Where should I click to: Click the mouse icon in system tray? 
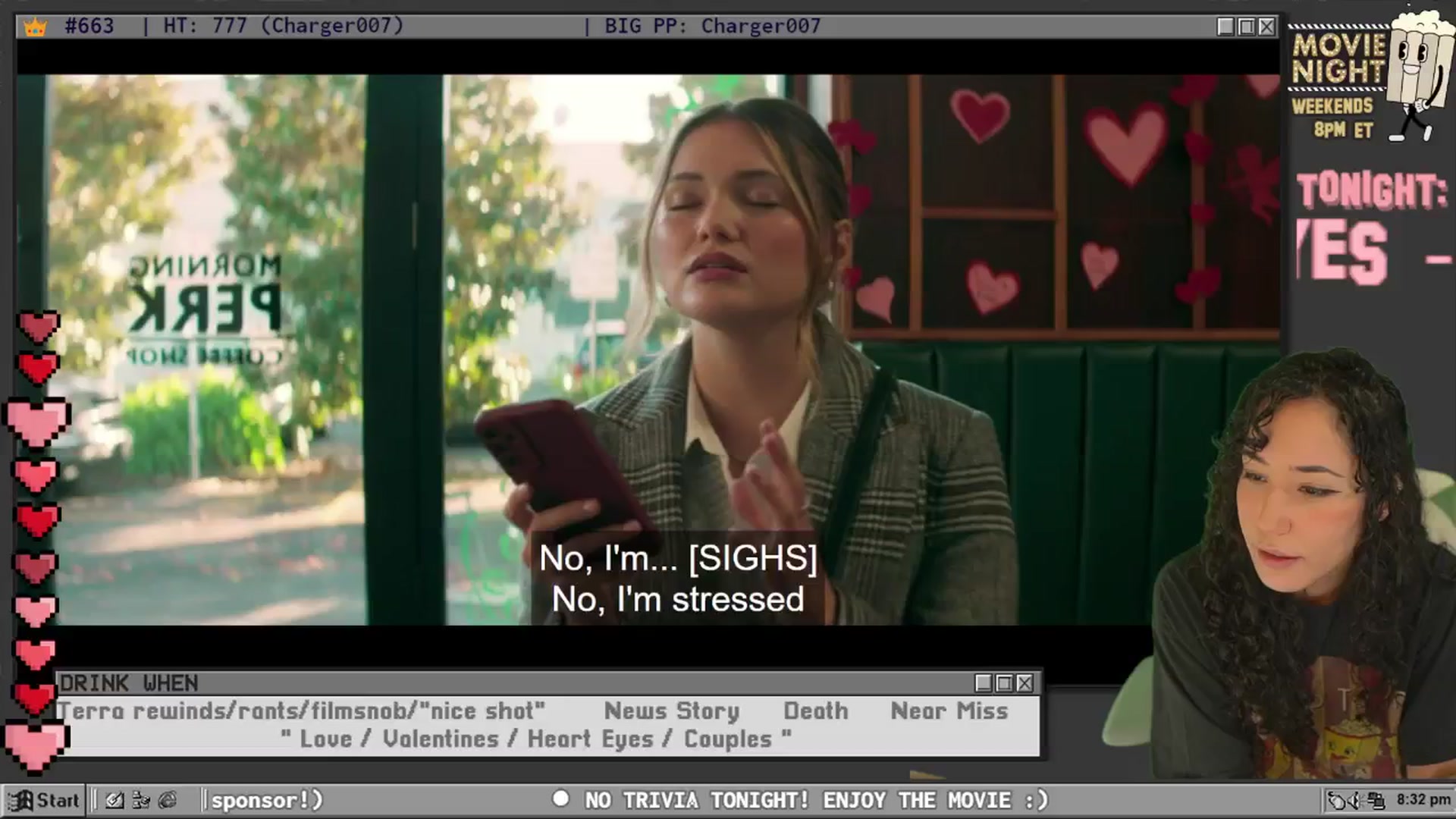(1337, 801)
